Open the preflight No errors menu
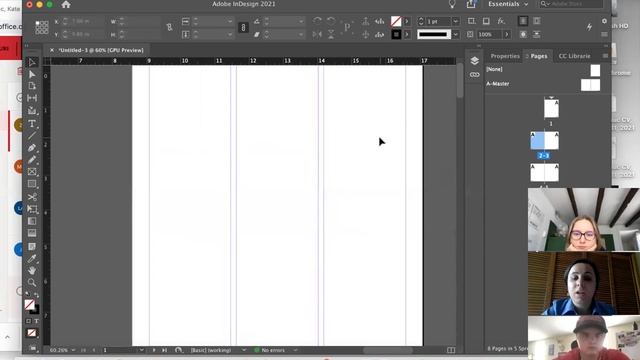This screenshot has height=360, width=640. point(295,350)
